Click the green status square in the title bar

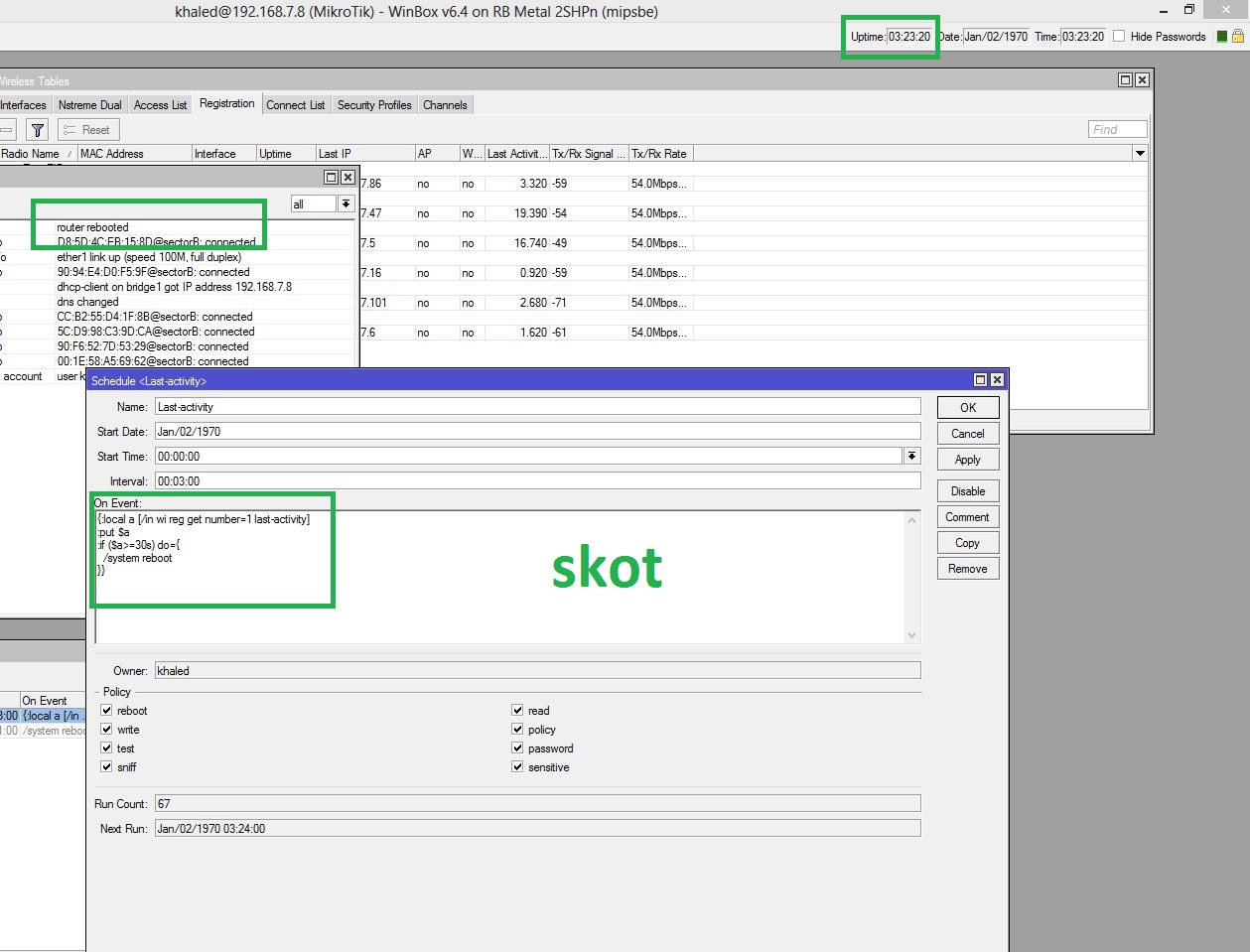point(1222,36)
